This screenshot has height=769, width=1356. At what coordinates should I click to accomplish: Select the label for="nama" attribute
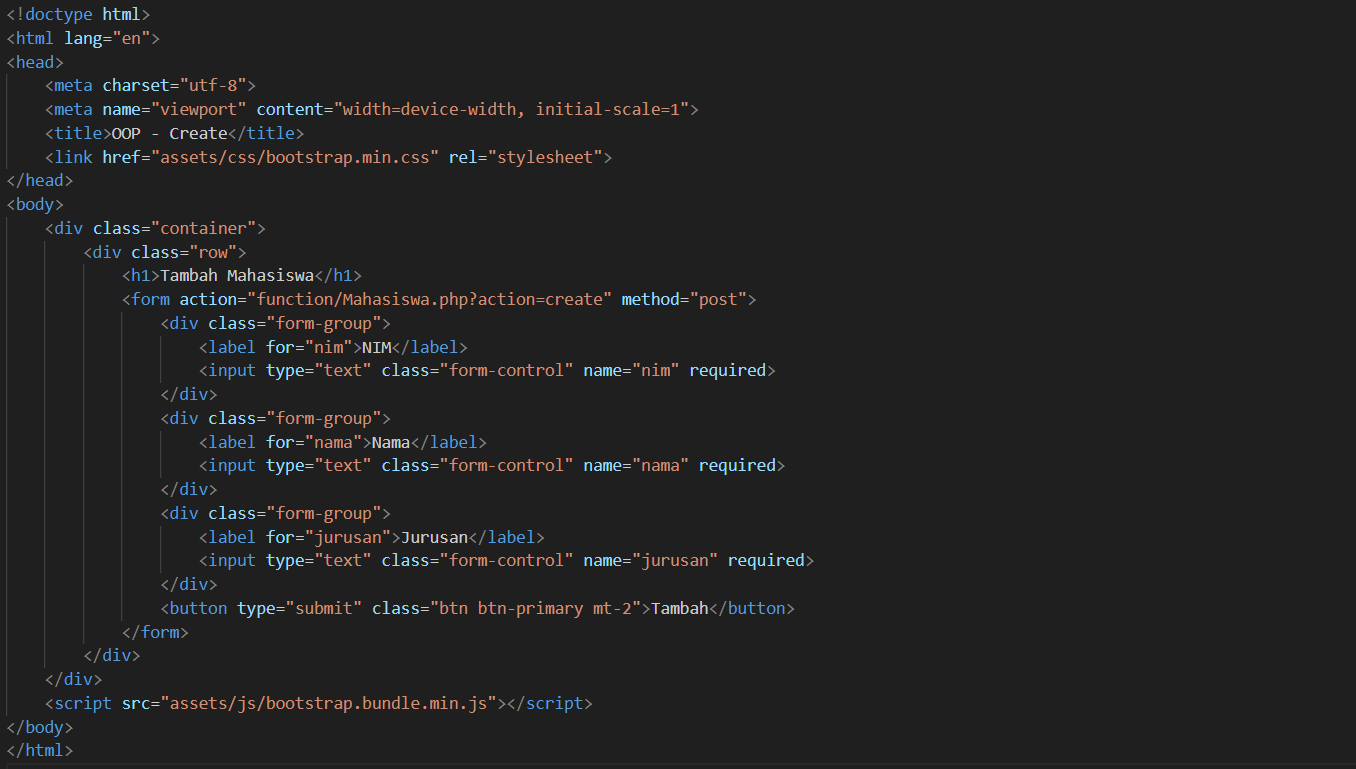311,442
